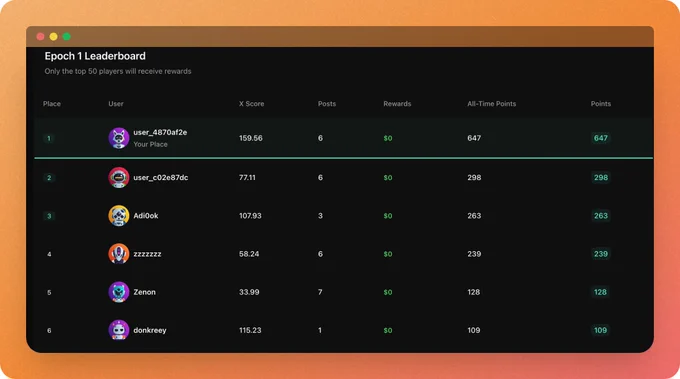
Task: Click the red close window button
Action: pos(40,36)
